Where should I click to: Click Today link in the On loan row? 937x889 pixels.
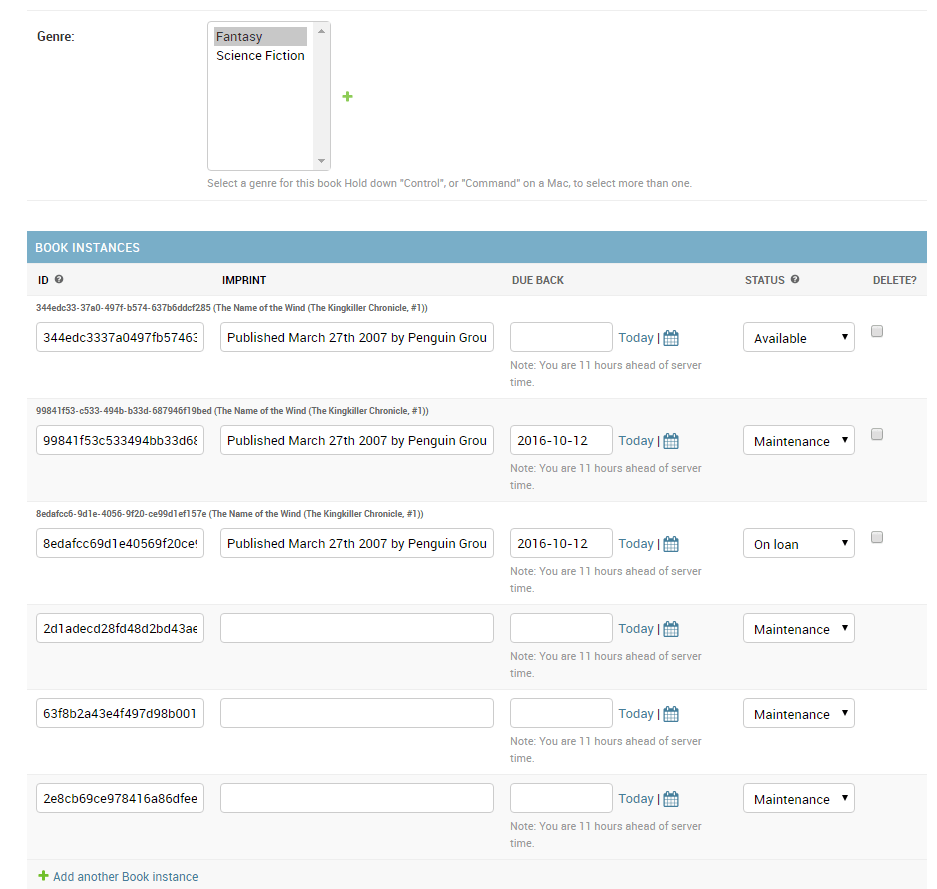coord(636,543)
